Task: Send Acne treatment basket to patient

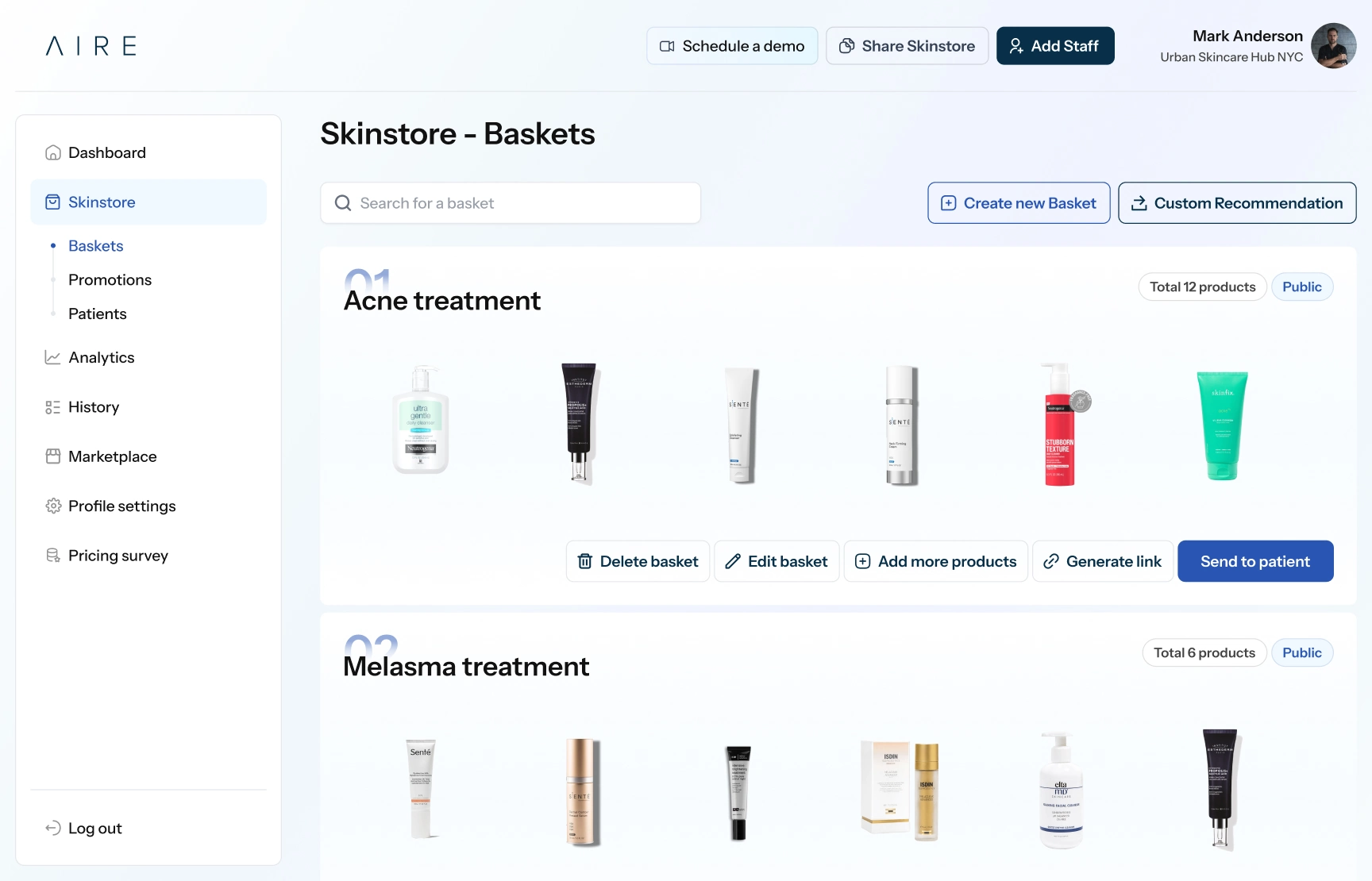Action: point(1255,561)
